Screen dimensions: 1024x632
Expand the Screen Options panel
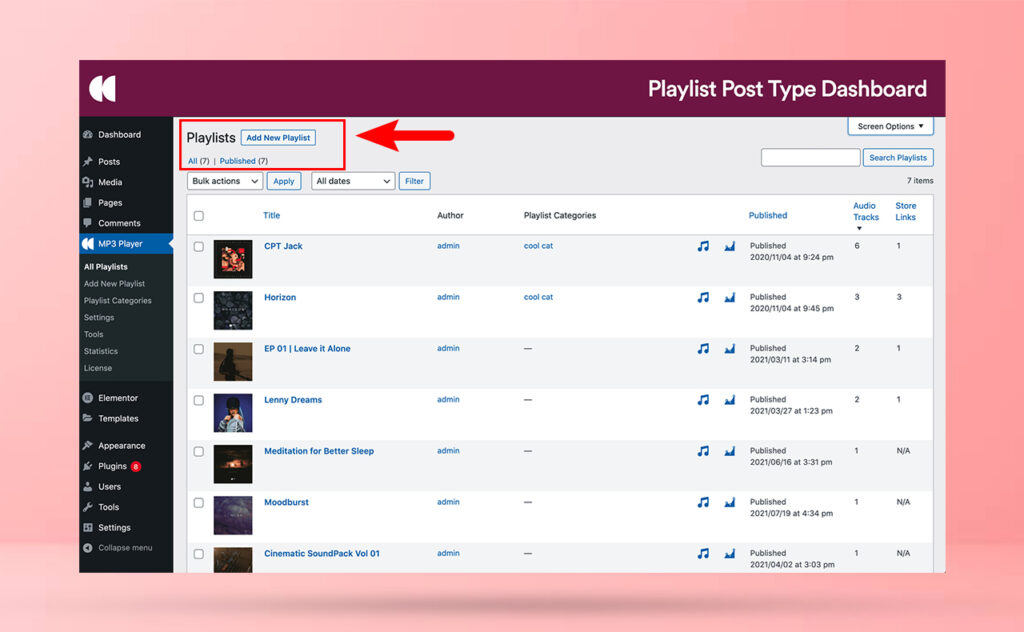click(889, 126)
